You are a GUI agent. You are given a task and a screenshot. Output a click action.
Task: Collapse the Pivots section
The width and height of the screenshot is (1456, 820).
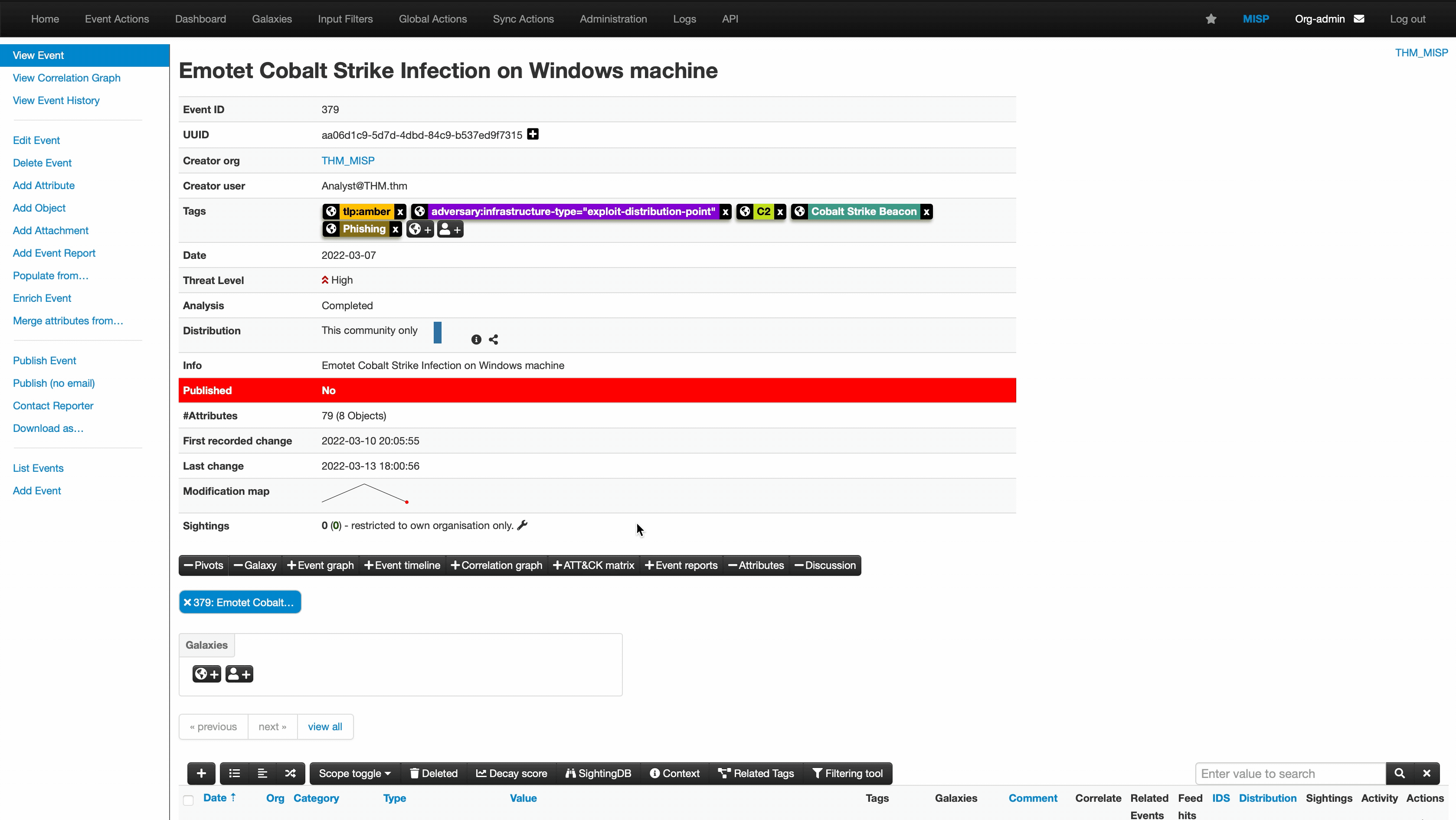203,565
